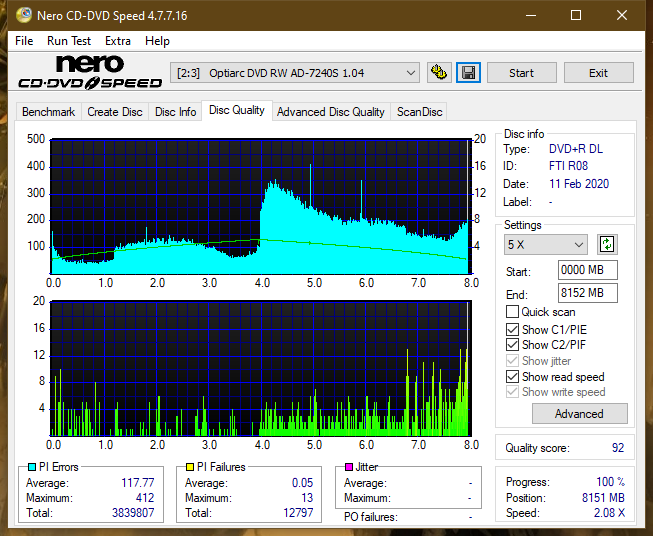
Task: Toggle Show write speed checkbox
Action: click(512, 392)
